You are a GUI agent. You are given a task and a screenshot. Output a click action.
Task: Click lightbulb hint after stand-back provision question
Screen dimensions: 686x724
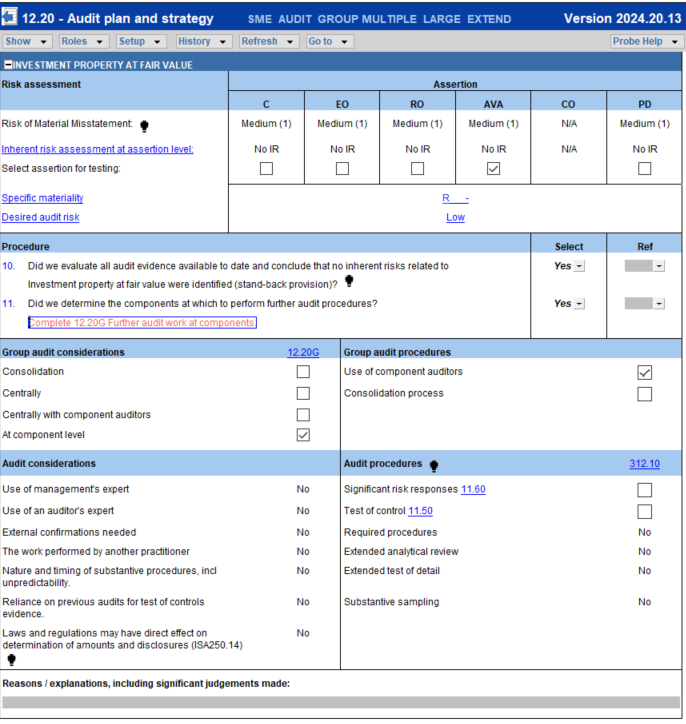pos(349,281)
